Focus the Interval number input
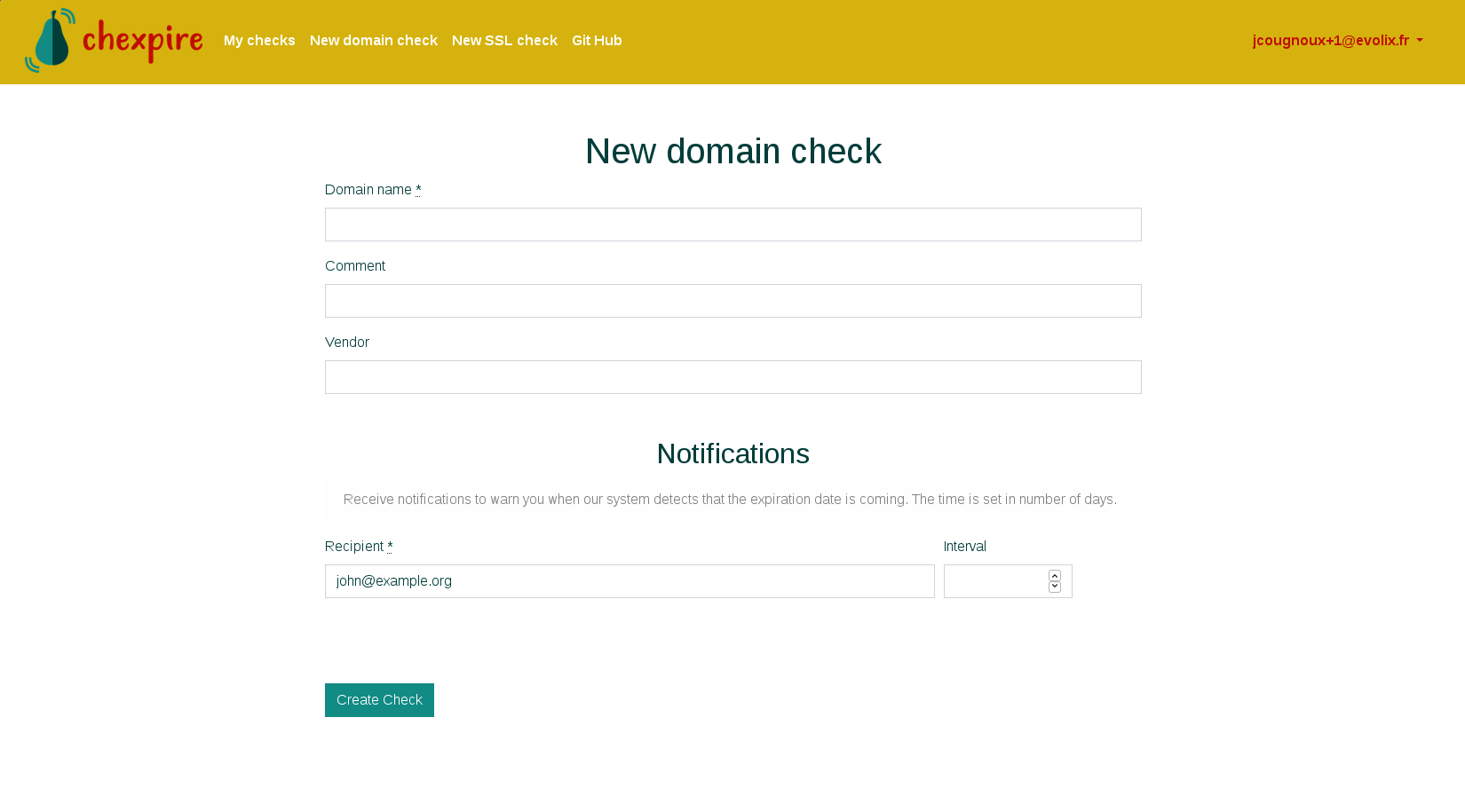1465x812 pixels. tap(994, 581)
